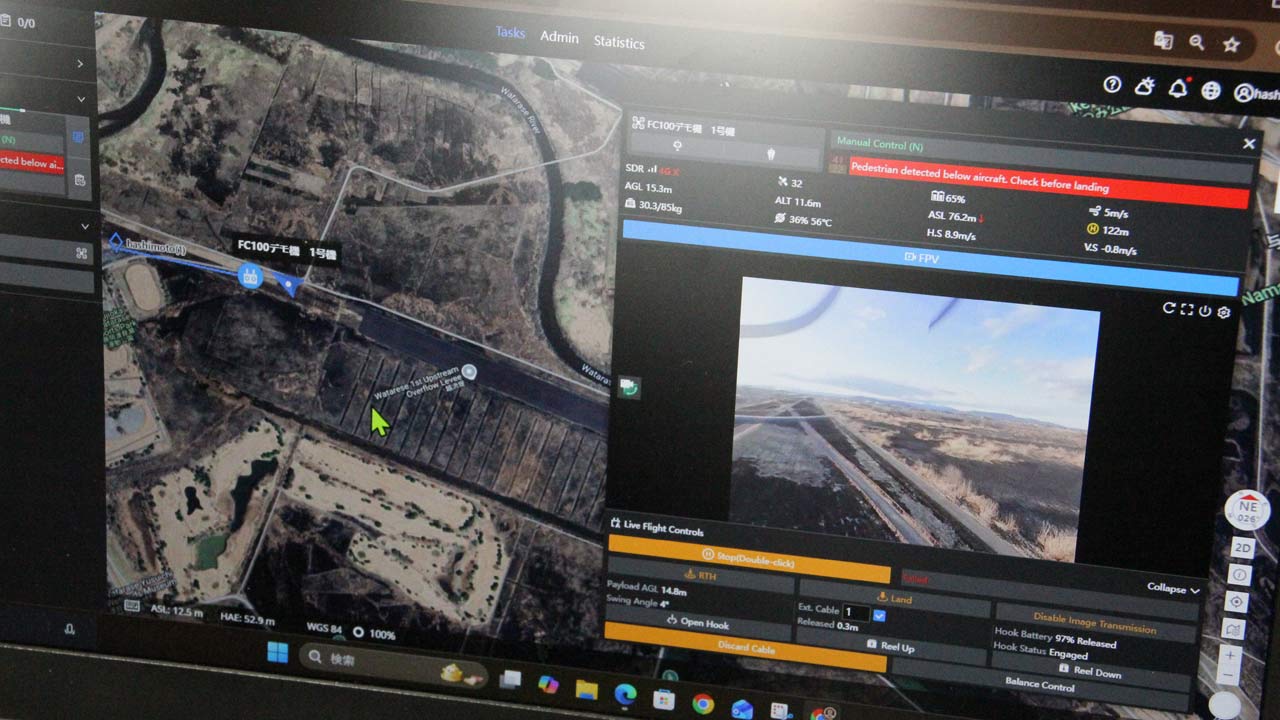Expand FPV feed to fullscreen
The height and width of the screenshot is (720, 1280).
pyautogui.click(x=1186, y=310)
